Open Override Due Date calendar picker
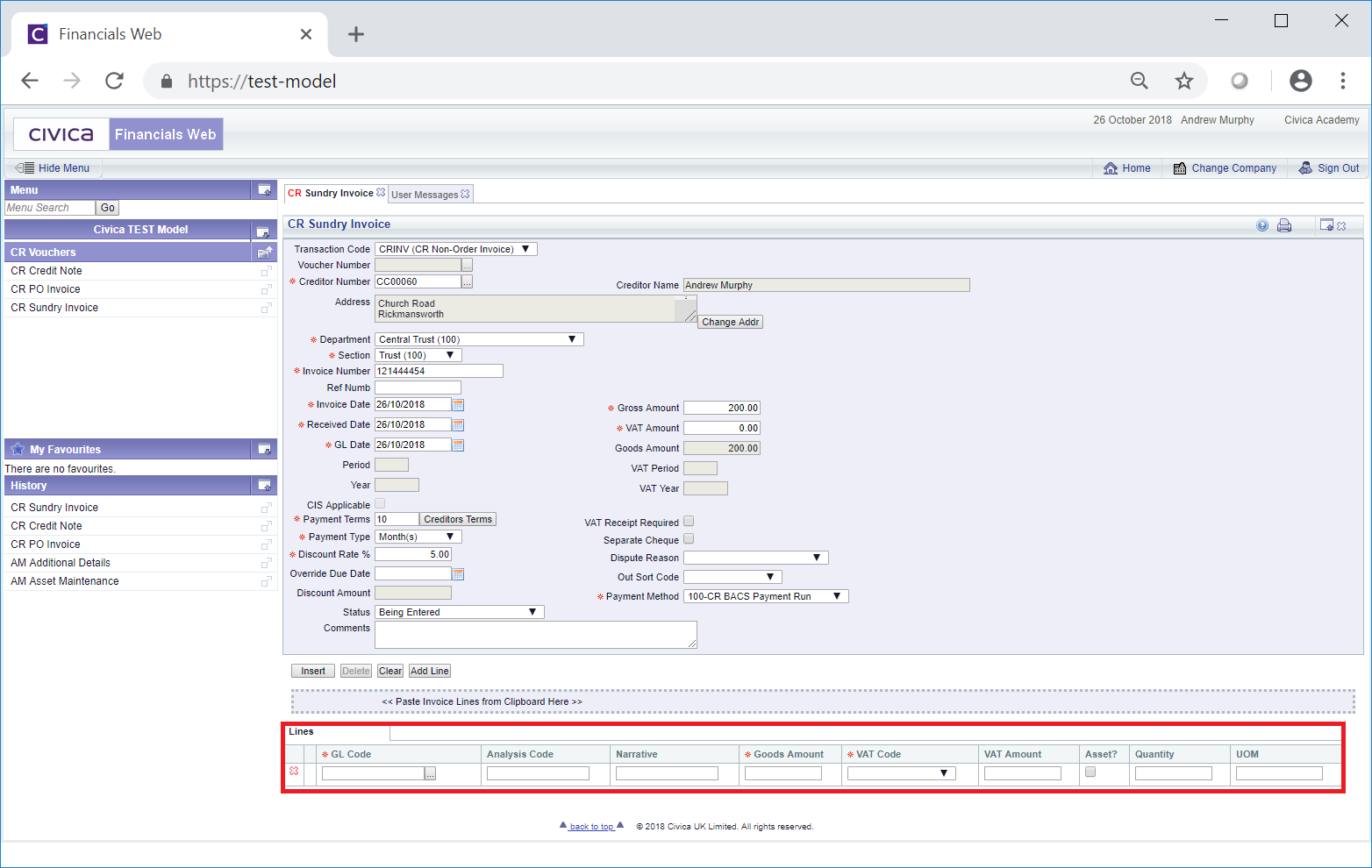Viewport: 1372px width, 868px height. coord(458,574)
